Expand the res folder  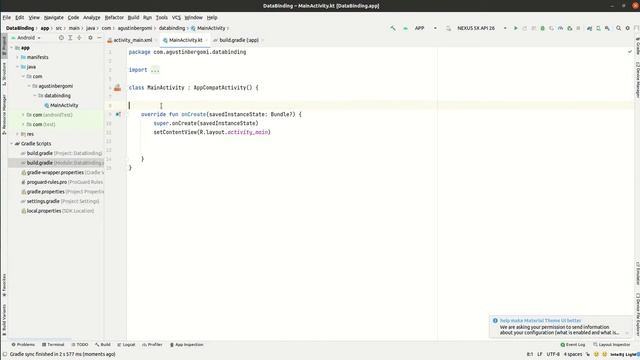[17, 134]
